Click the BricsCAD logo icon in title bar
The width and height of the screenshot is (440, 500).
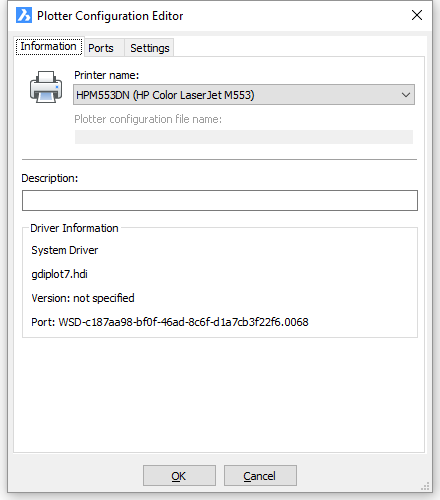tap(24, 15)
